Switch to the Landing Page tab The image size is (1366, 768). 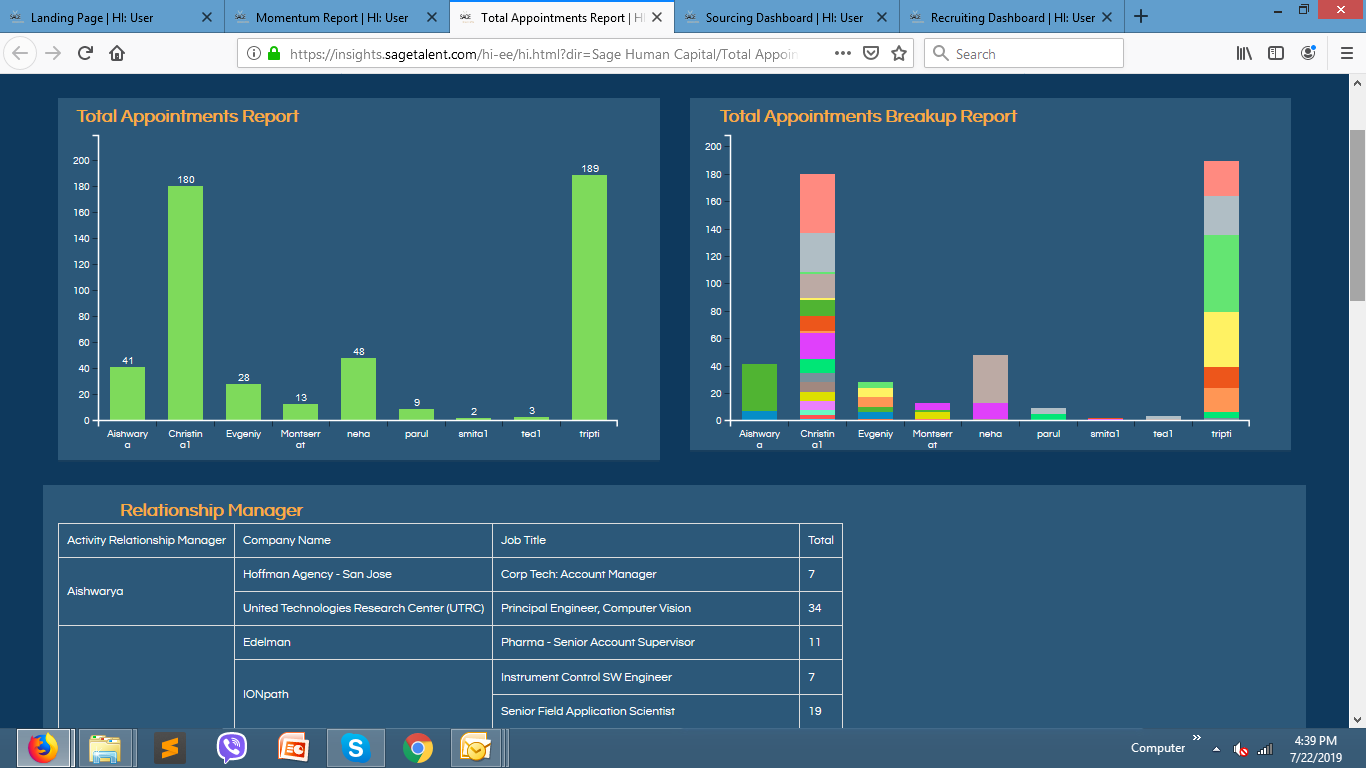[x=112, y=17]
